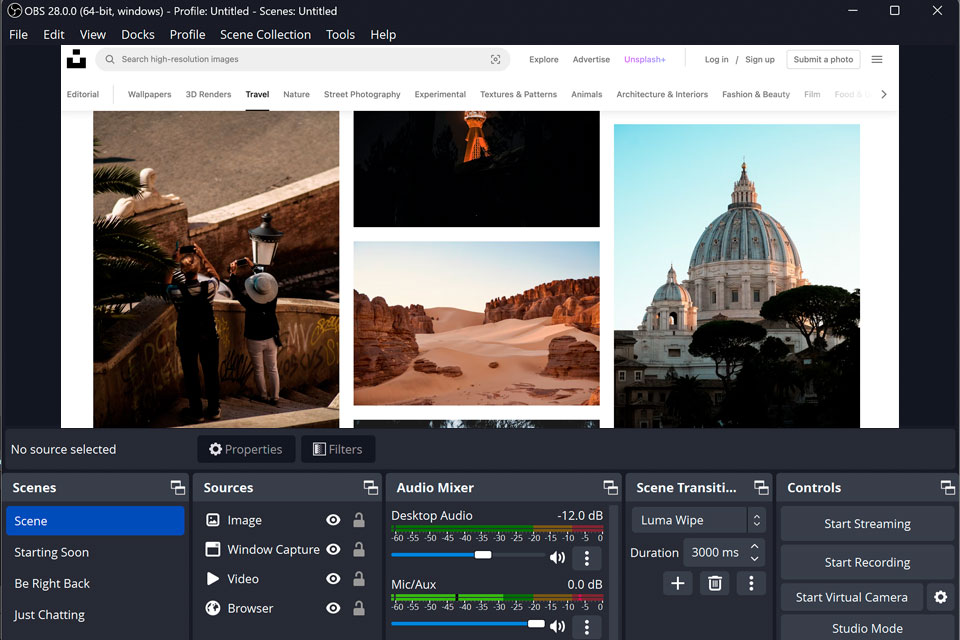Click Submit a photo button in preview
The image size is (960, 640).
click(x=823, y=59)
